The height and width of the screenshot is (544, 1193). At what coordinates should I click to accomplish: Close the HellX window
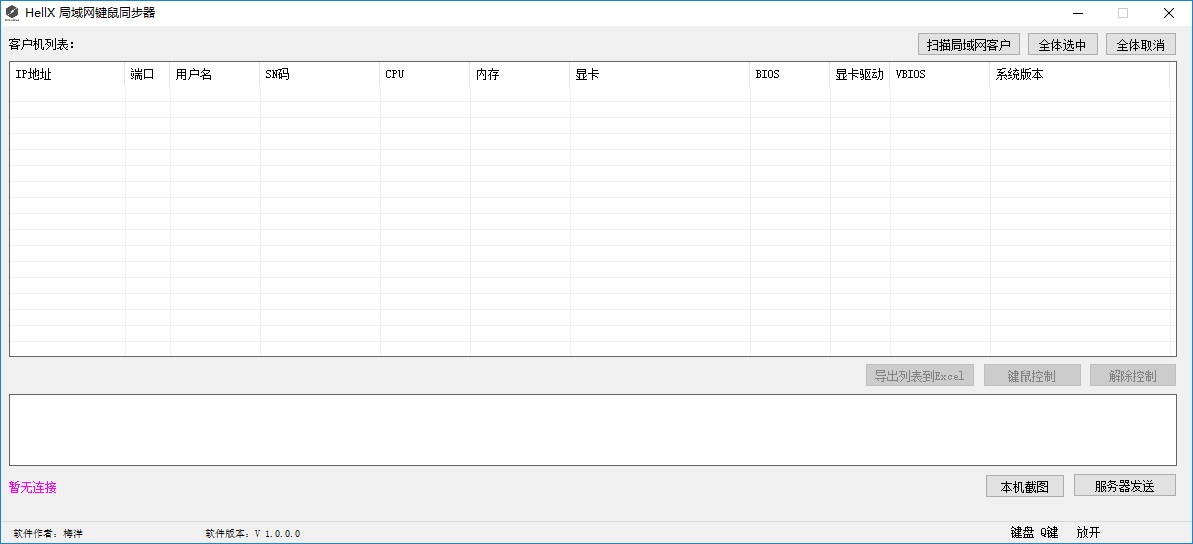click(1169, 13)
